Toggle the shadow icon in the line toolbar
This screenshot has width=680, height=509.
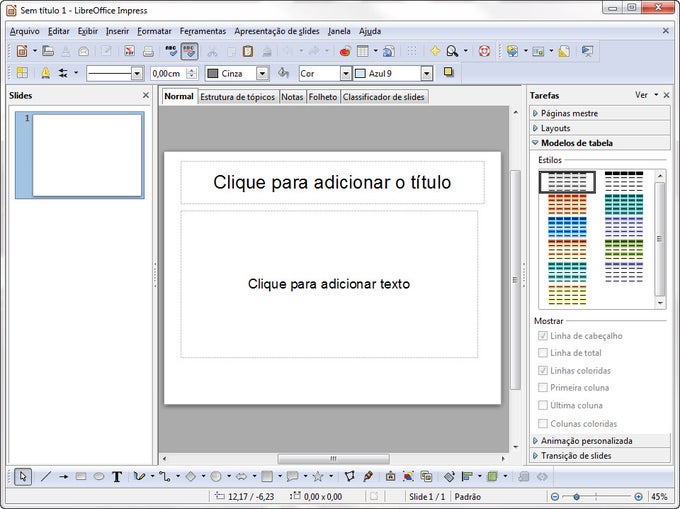(448, 72)
